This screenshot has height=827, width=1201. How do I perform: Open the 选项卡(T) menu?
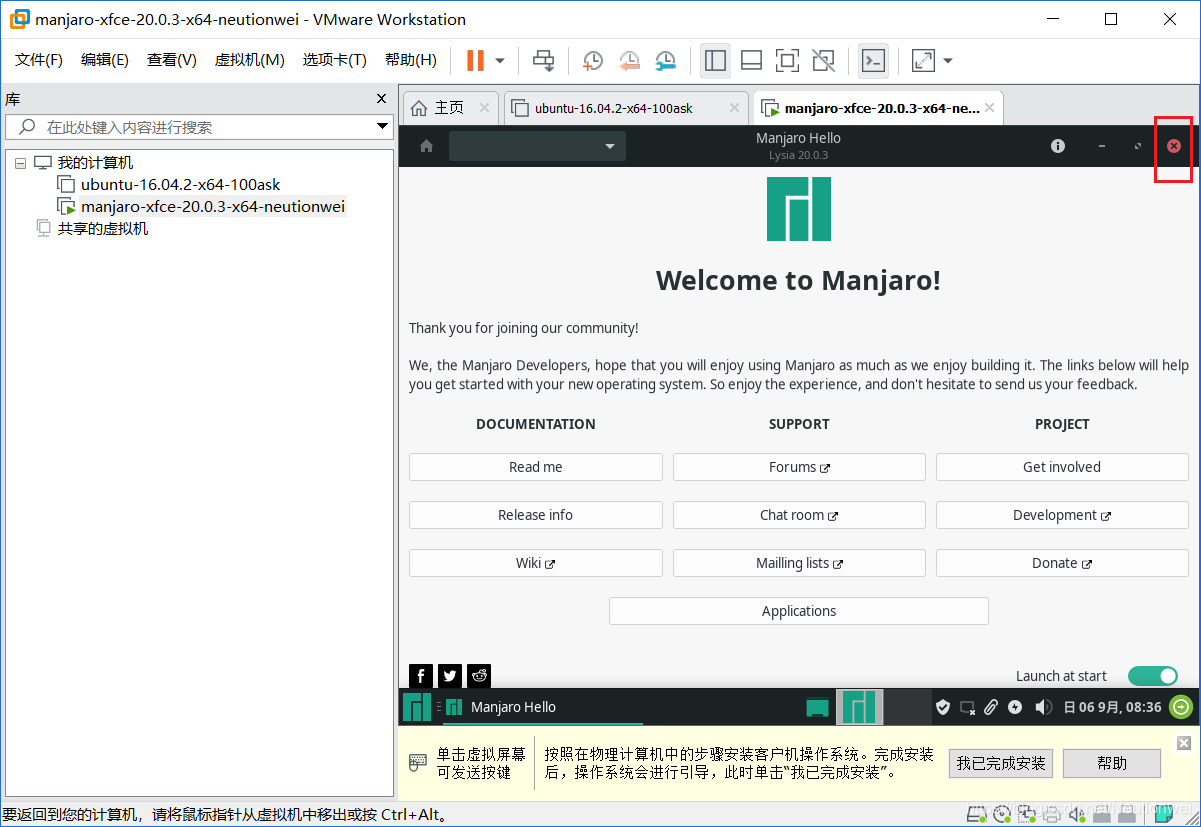(x=335, y=60)
